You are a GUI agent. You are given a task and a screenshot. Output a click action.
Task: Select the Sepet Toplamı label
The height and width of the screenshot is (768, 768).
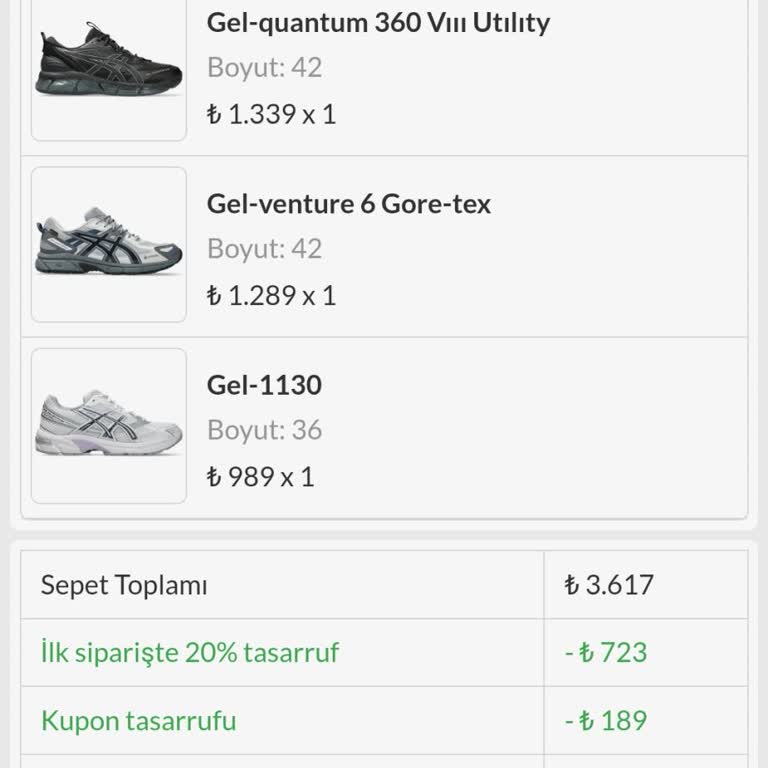pyautogui.click(x=124, y=585)
